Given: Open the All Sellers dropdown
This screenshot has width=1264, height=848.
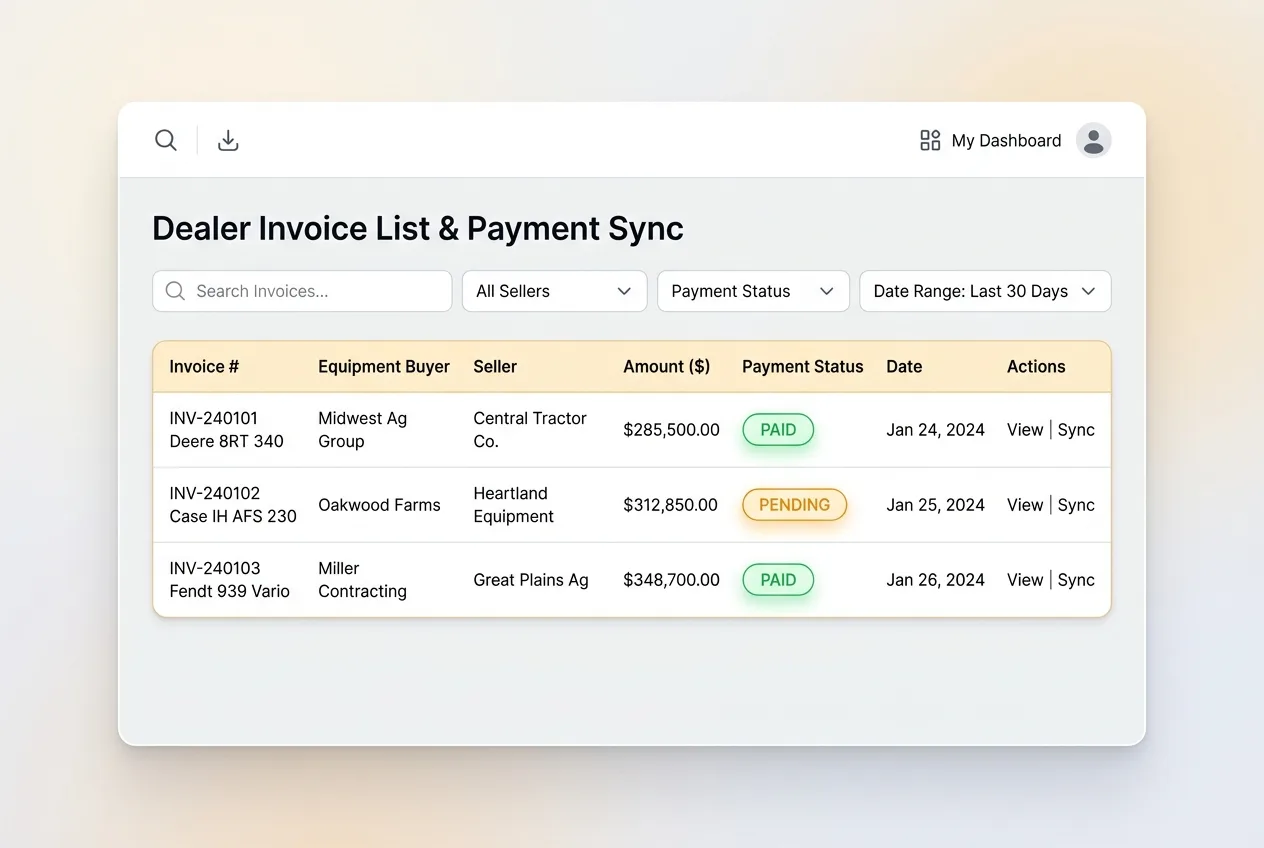Looking at the screenshot, I should 555,291.
